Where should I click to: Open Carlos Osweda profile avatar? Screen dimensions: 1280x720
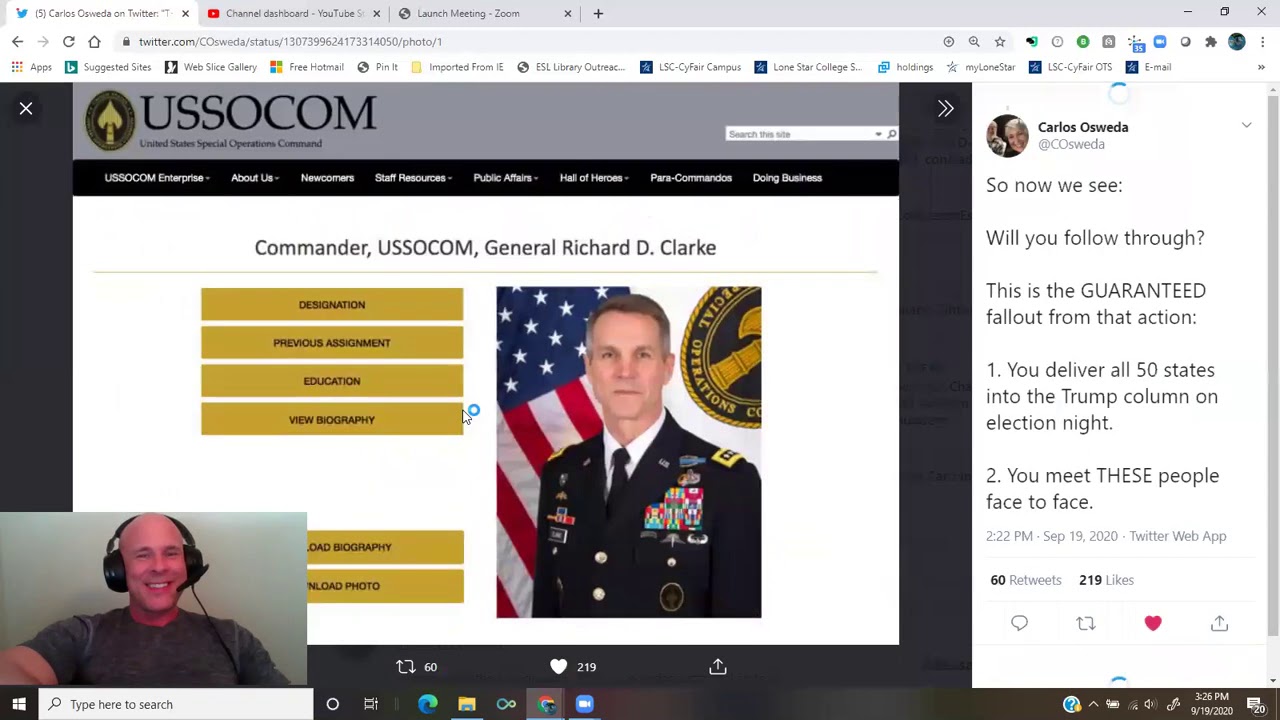1007,136
